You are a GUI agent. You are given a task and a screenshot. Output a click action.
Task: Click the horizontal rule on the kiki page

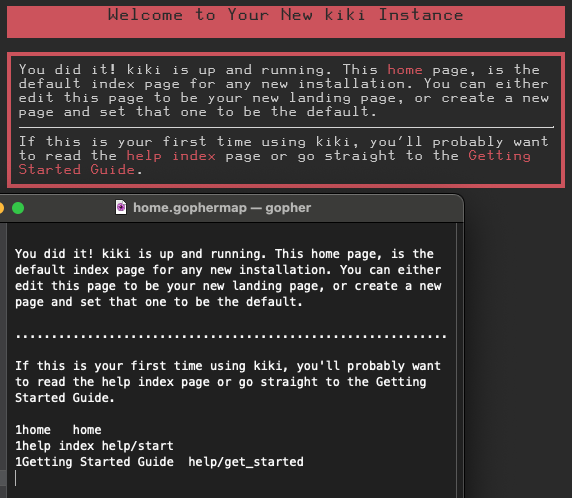[x=286, y=127]
